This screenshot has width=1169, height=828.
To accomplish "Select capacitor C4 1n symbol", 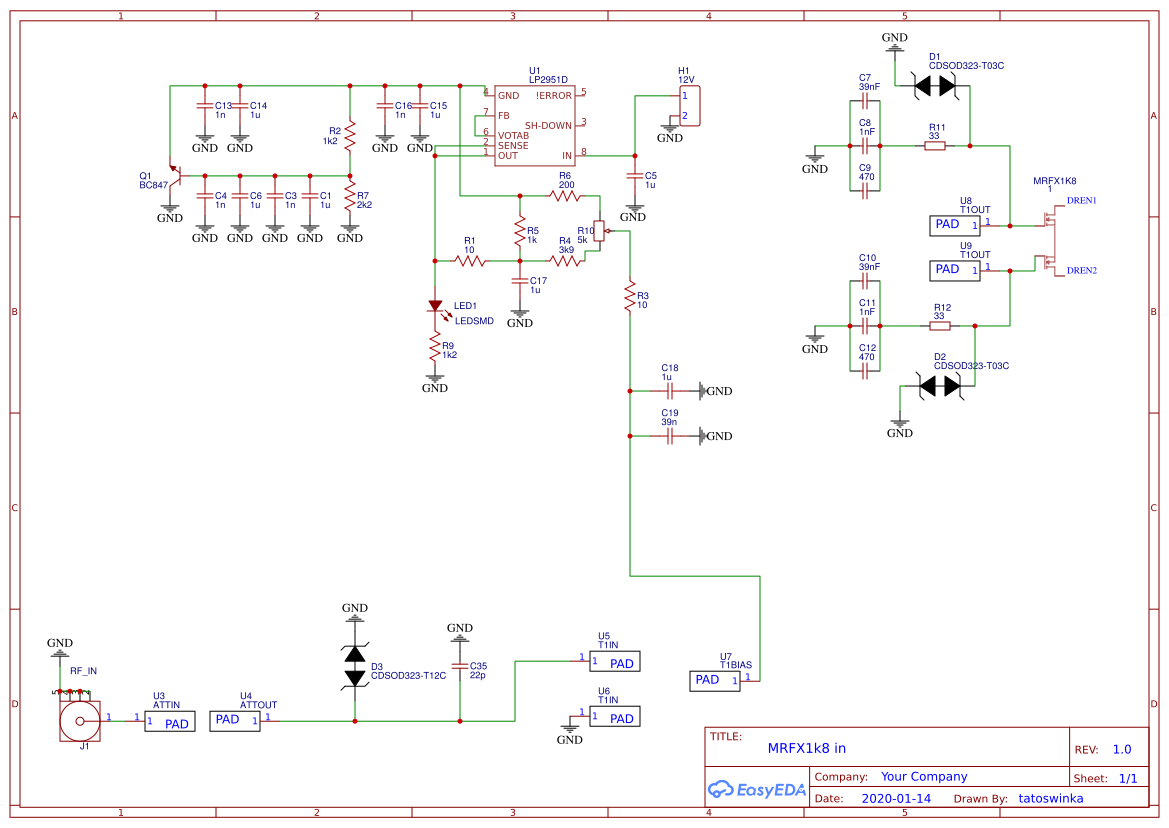I will (205, 196).
